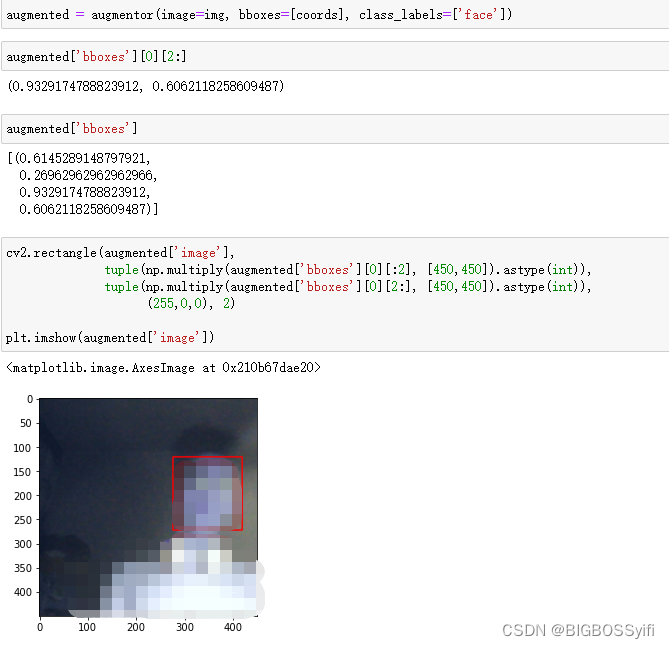Click the first tuple(np.multiply line with [:2]

click(x=348, y=270)
